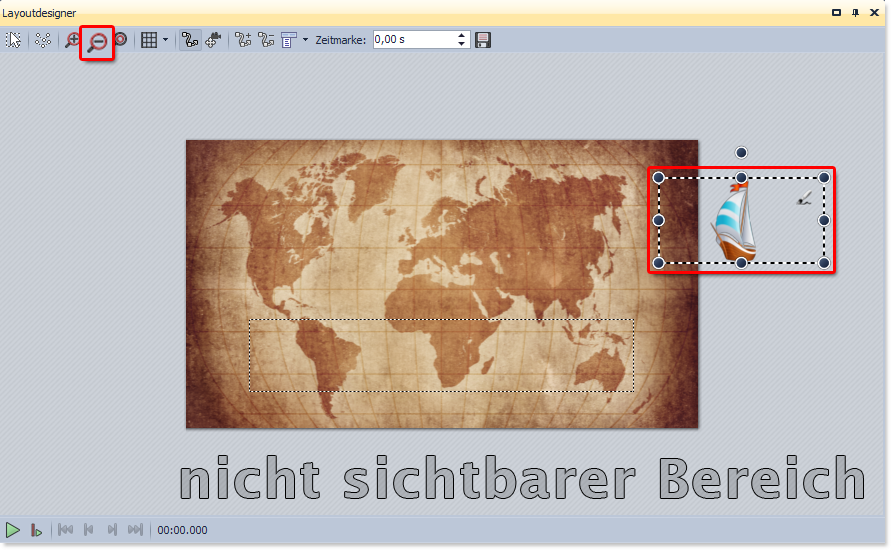Open the alignment options dropdown arrow
Image resolution: width=893 pixels, height=551 pixels.
click(x=305, y=40)
